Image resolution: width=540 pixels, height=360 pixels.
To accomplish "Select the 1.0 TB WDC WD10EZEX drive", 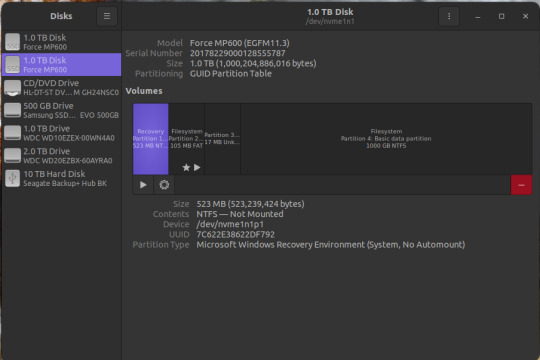I will [62, 133].
